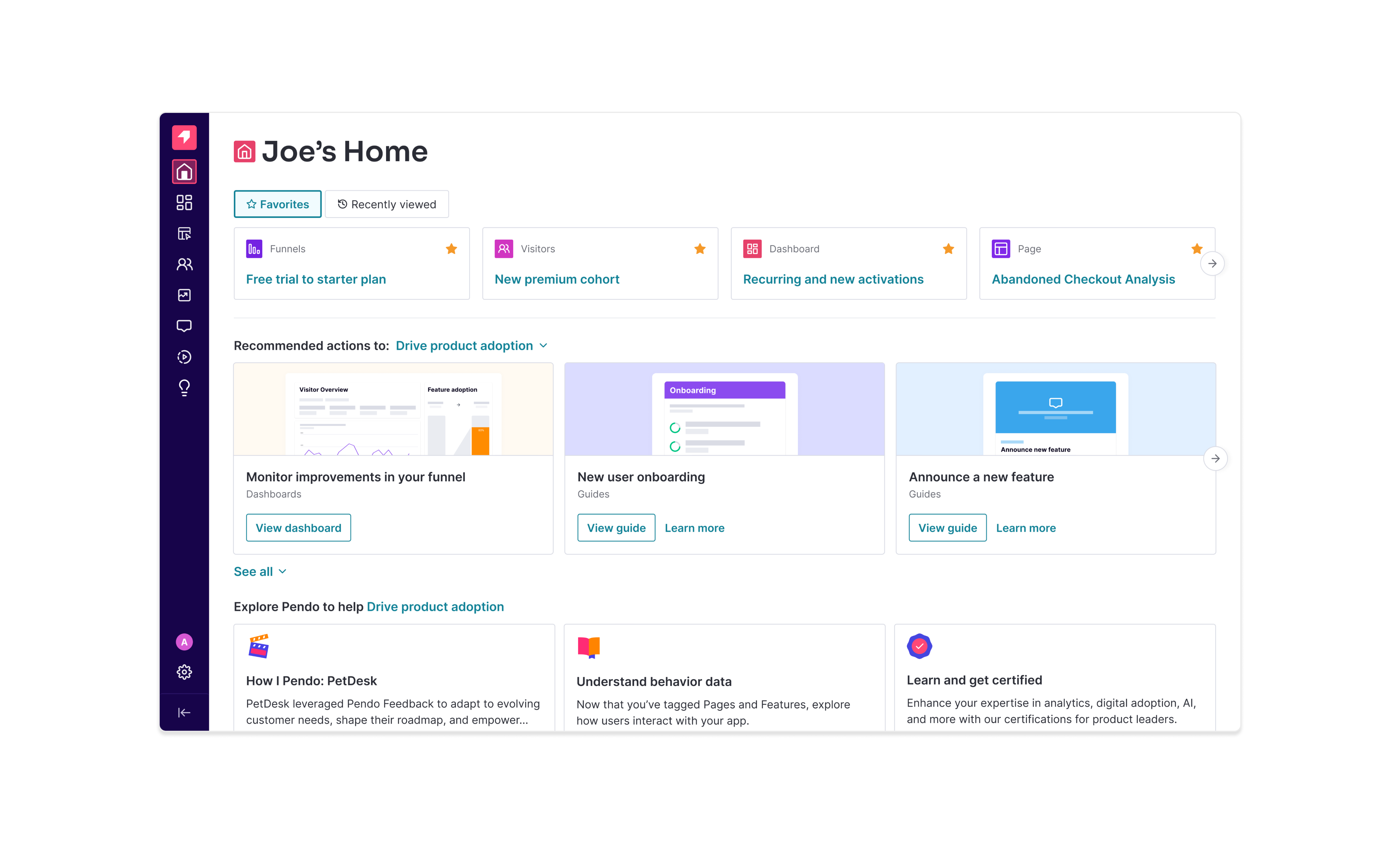Open Settings via the gear icon
This screenshot has height=842, width=1400.
(184, 672)
